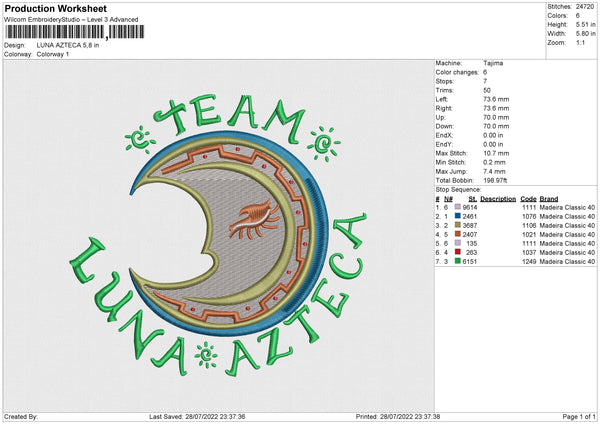Click the 'N#' column header
The image size is (600, 424).
click(448, 199)
